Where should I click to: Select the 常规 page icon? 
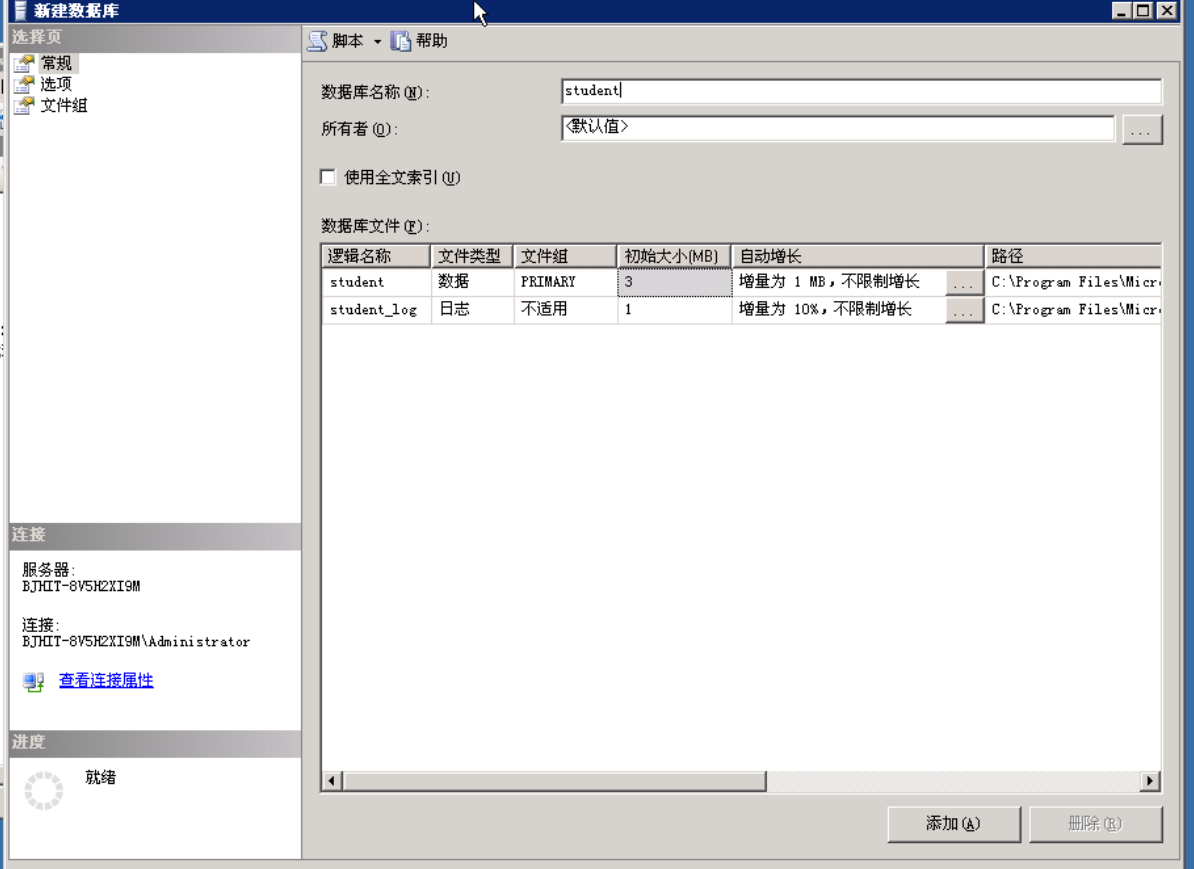(x=25, y=62)
